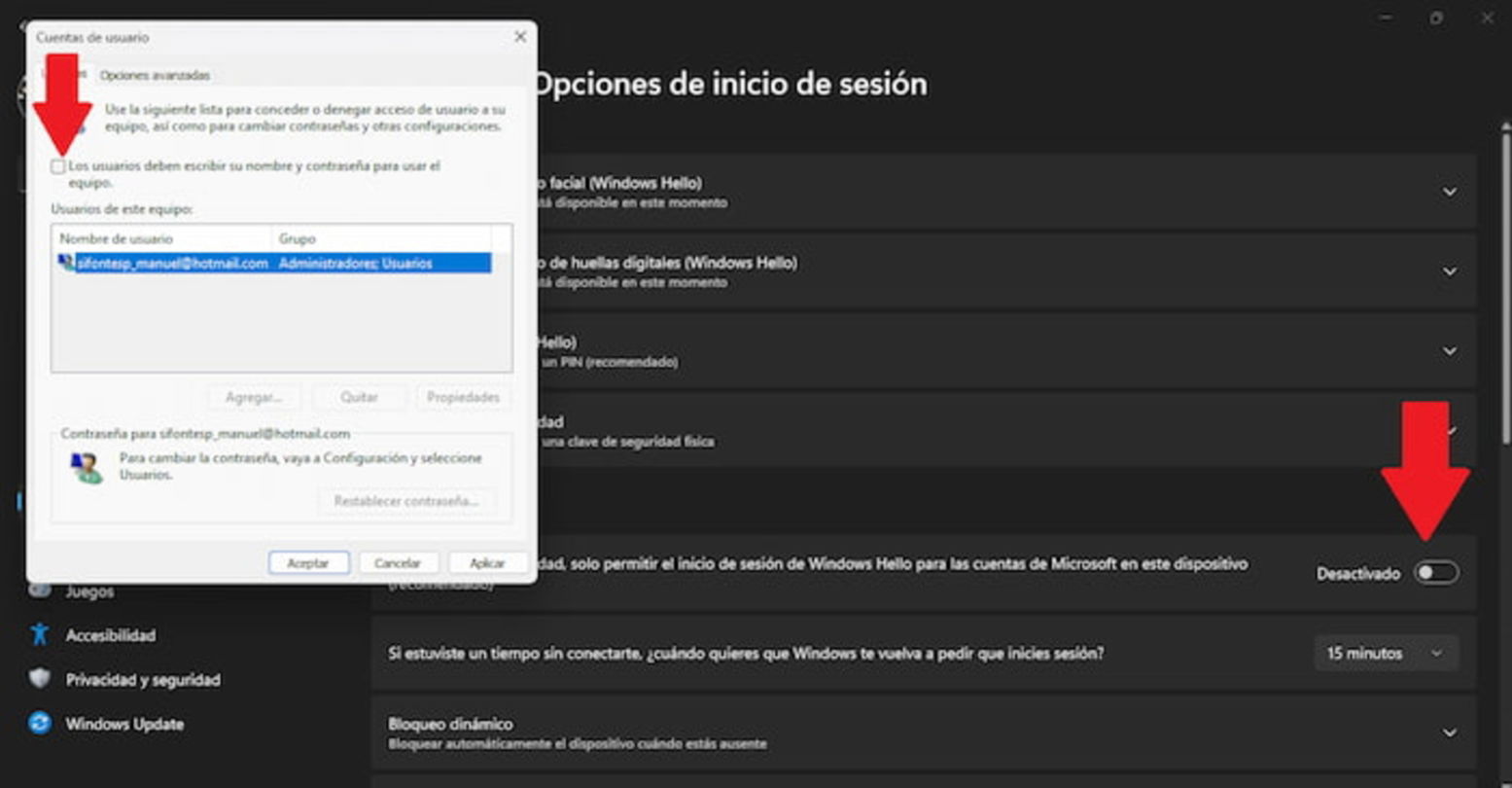The width and height of the screenshot is (1512, 788).
Task: Expand Bloqueo dinámico section
Action: (x=1450, y=733)
